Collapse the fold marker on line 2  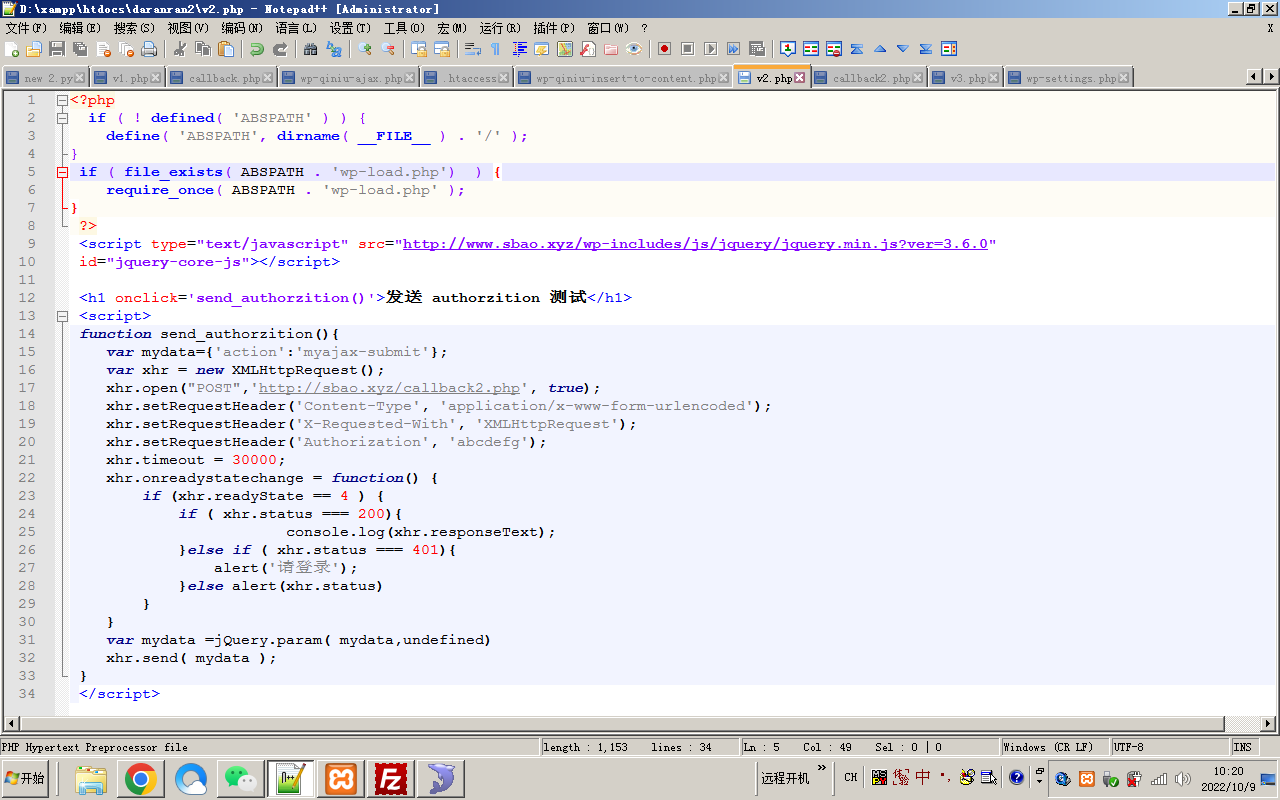coord(62,118)
